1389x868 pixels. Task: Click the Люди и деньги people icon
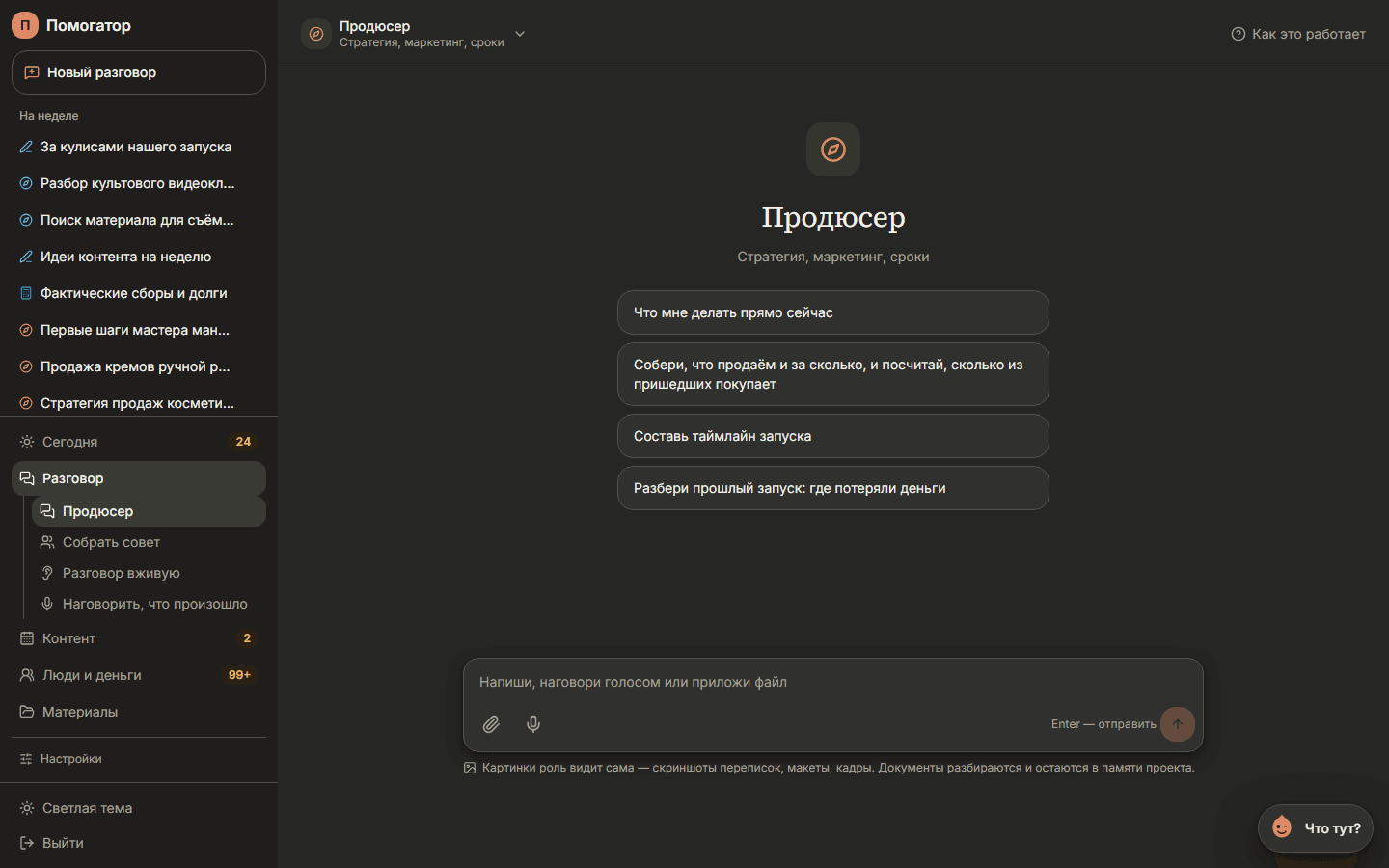coord(27,675)
